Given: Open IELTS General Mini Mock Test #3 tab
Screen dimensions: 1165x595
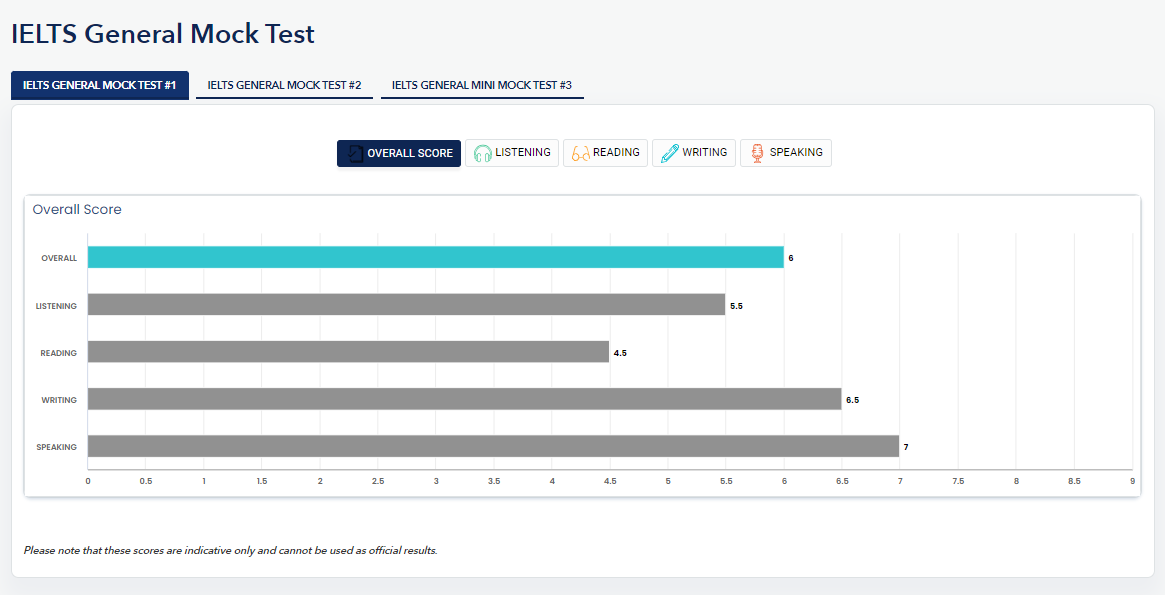Looking at the screenshot, I should 481,85.
